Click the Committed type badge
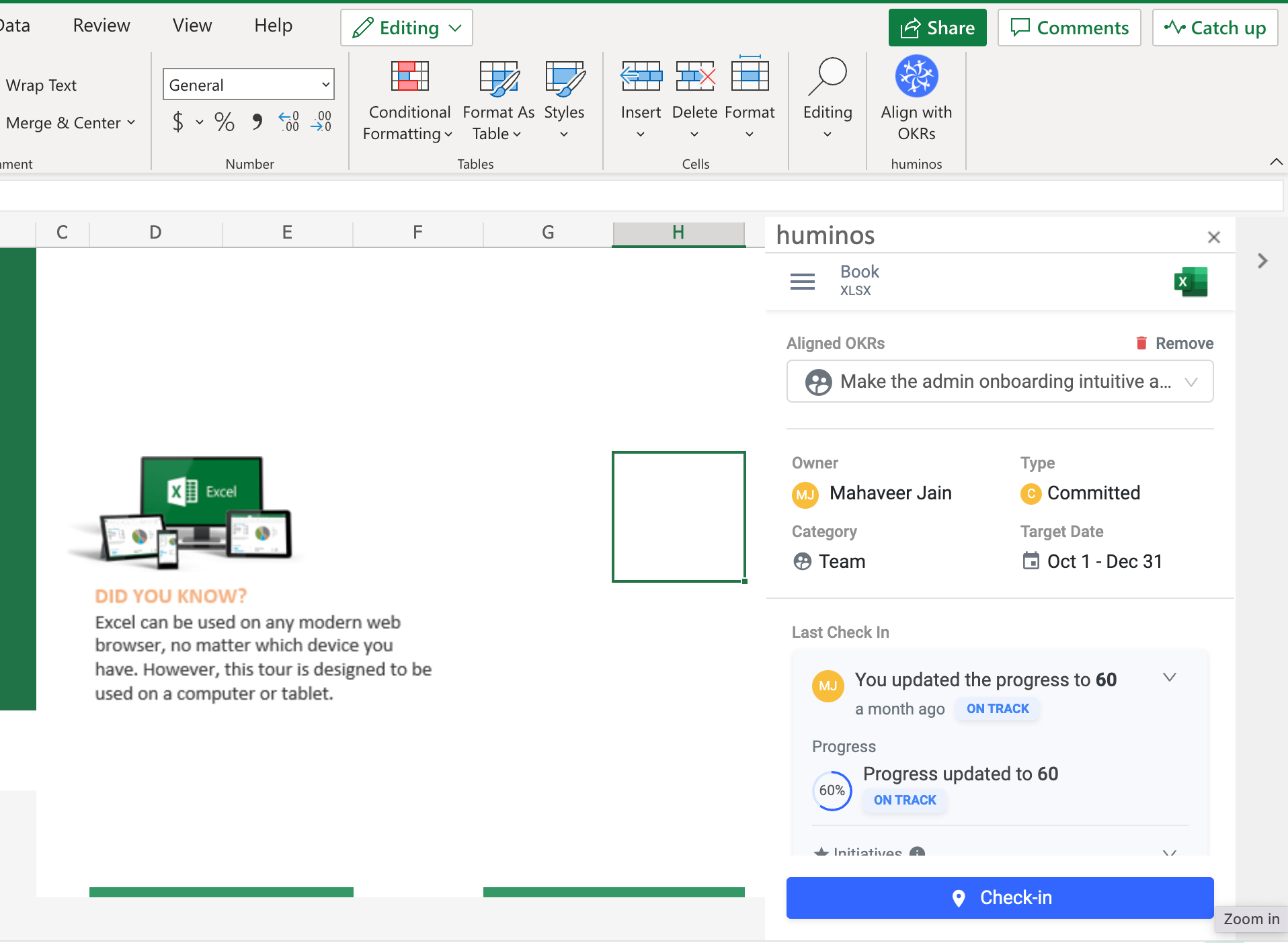This screenshot has height=943, width=1288. (1031, 494)
